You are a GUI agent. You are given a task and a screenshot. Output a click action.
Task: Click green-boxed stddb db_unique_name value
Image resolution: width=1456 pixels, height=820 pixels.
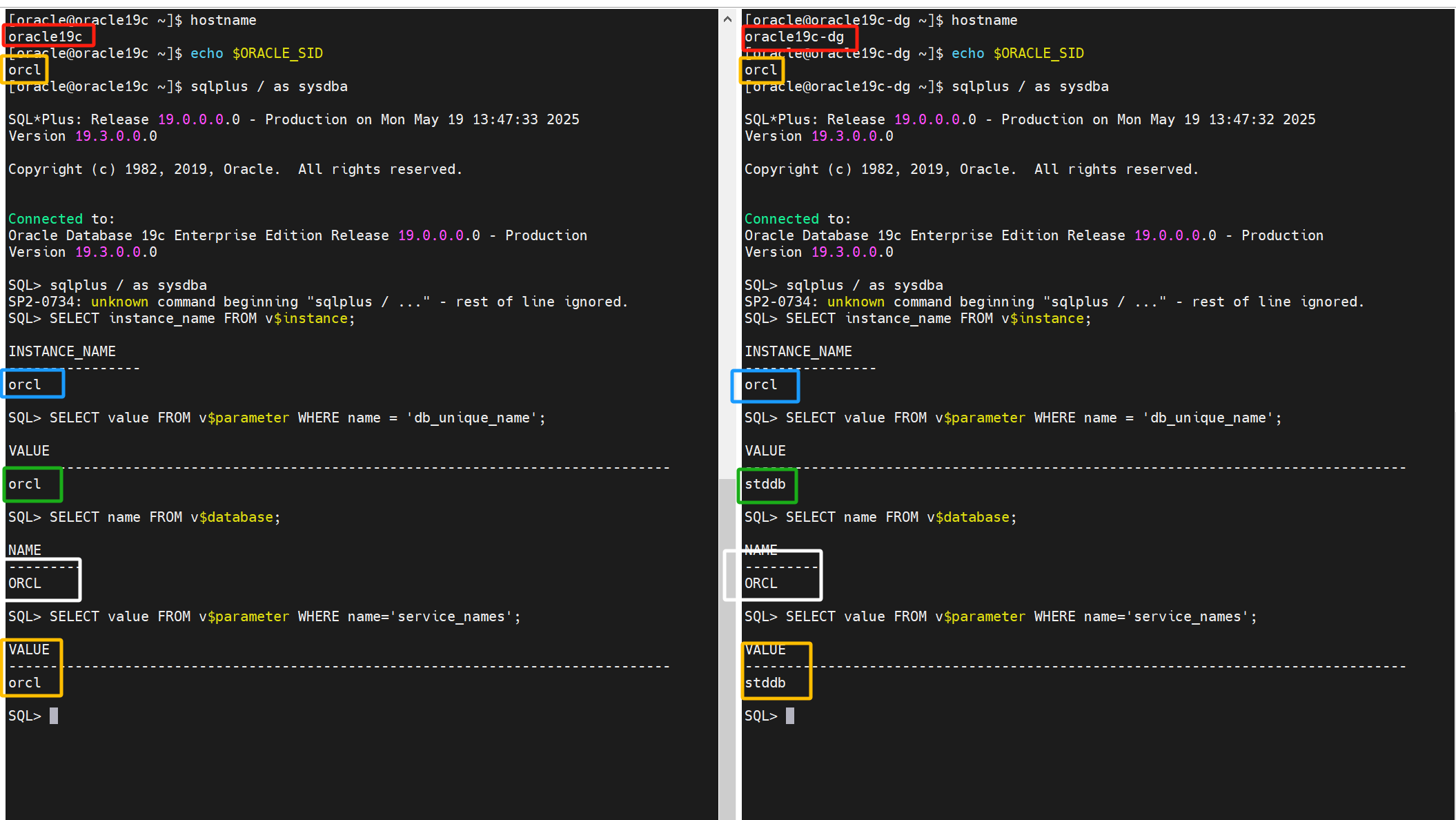click(x=765, y=484)
